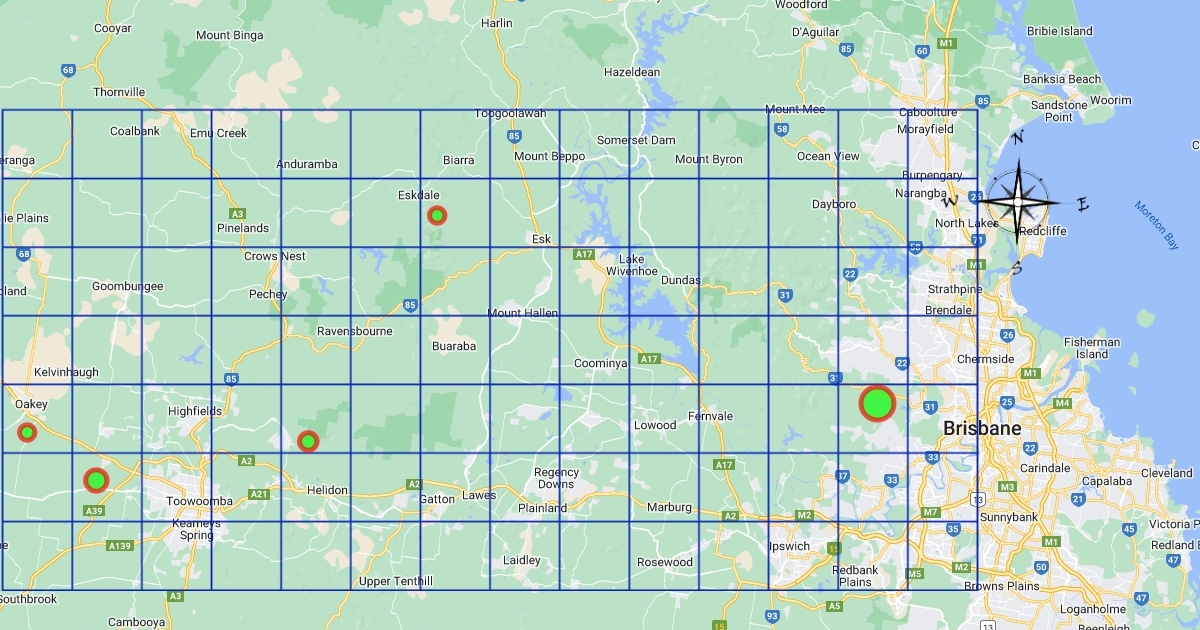The height and width of the screenshot is (630, 1200).
Task: Select the Toowoomba place label
Action: (x=199, y=501)
